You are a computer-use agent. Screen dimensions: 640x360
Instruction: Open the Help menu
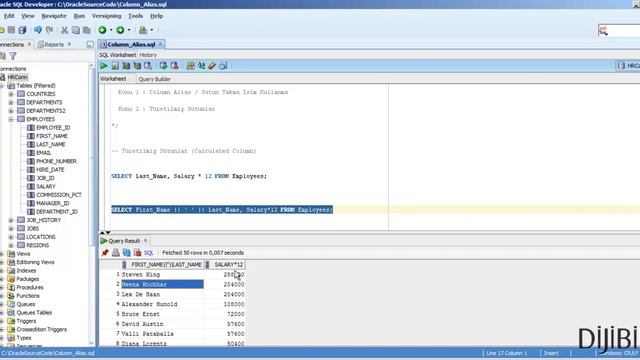click(x=156, y=16)
